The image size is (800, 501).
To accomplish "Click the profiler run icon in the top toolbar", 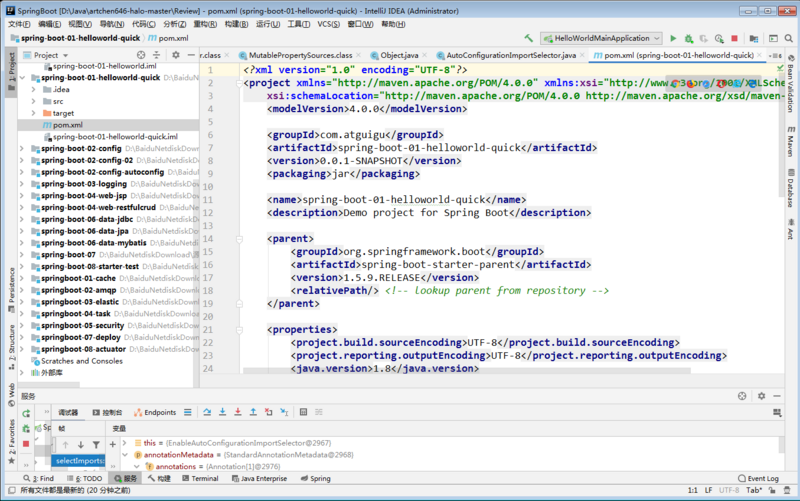I will (719, 38).
